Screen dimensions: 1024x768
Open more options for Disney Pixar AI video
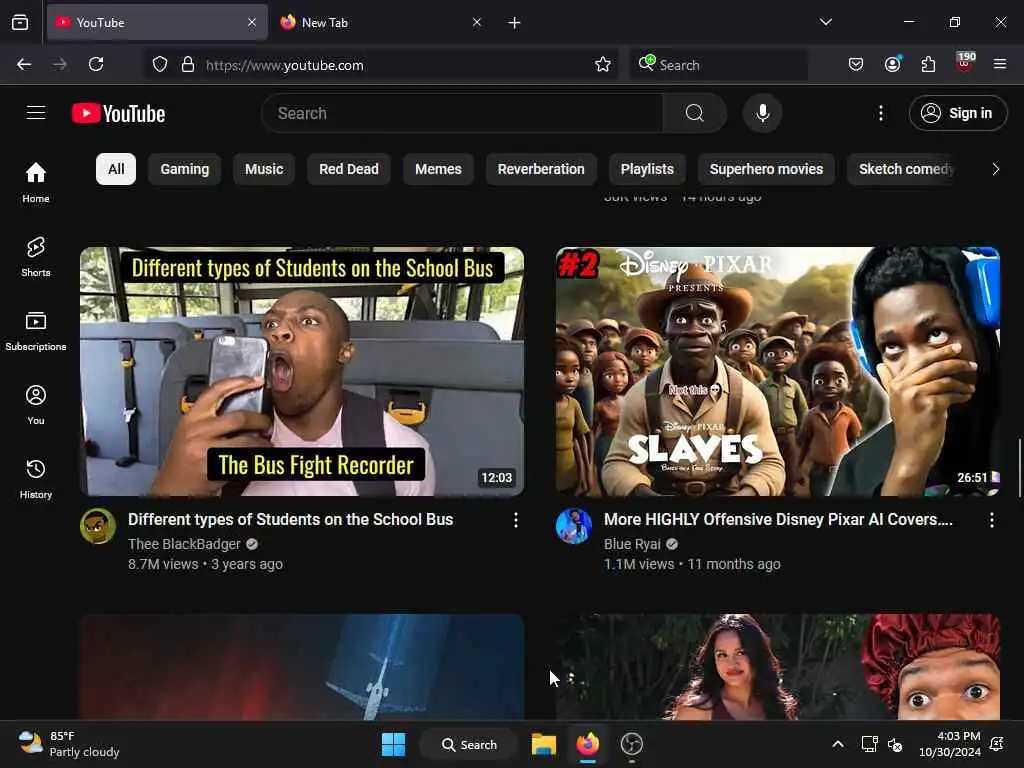click(x=991, y=520)
